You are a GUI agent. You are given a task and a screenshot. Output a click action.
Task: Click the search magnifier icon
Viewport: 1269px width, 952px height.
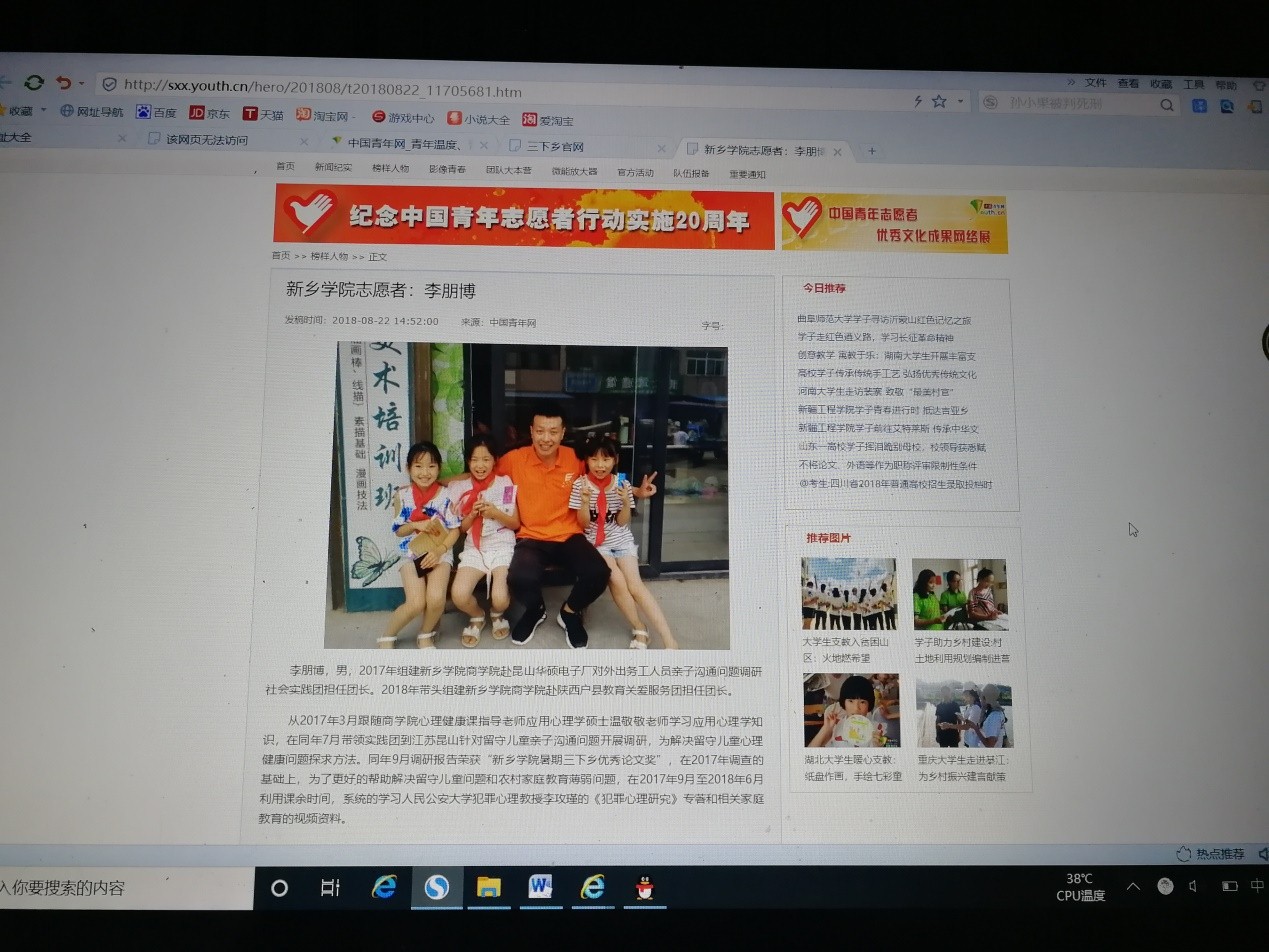(x=1166, y=105)
